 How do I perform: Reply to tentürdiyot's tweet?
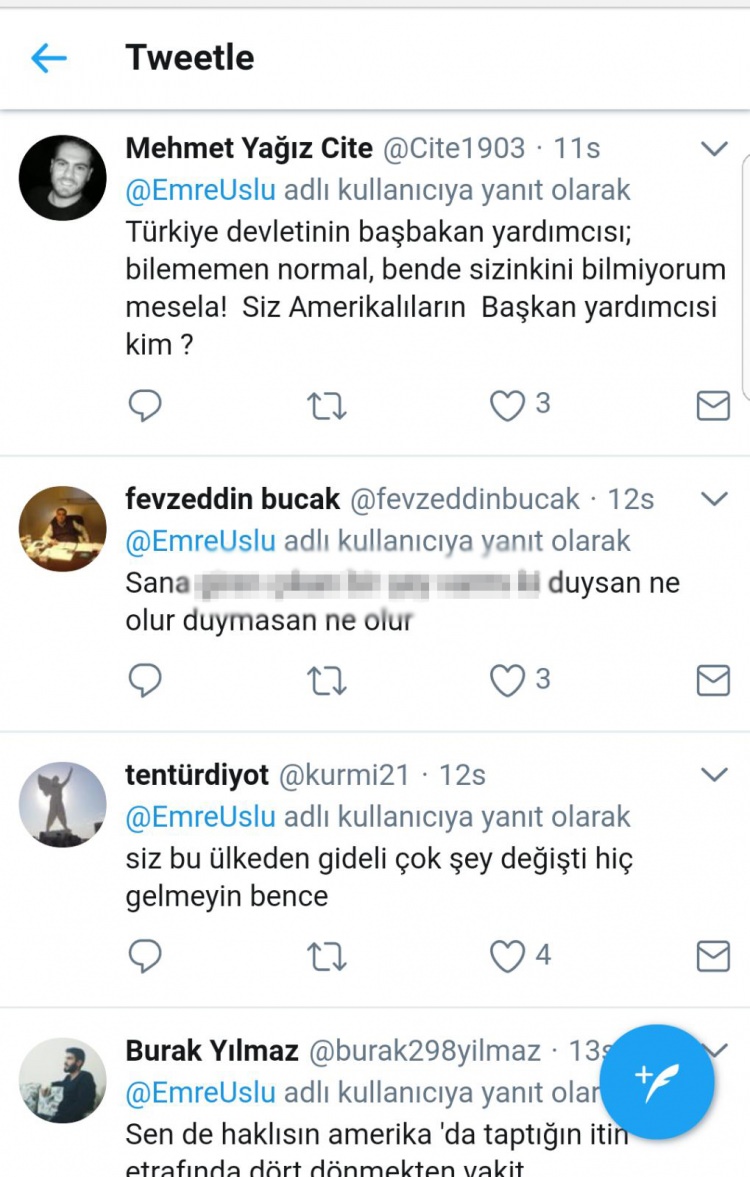(145, 957)
